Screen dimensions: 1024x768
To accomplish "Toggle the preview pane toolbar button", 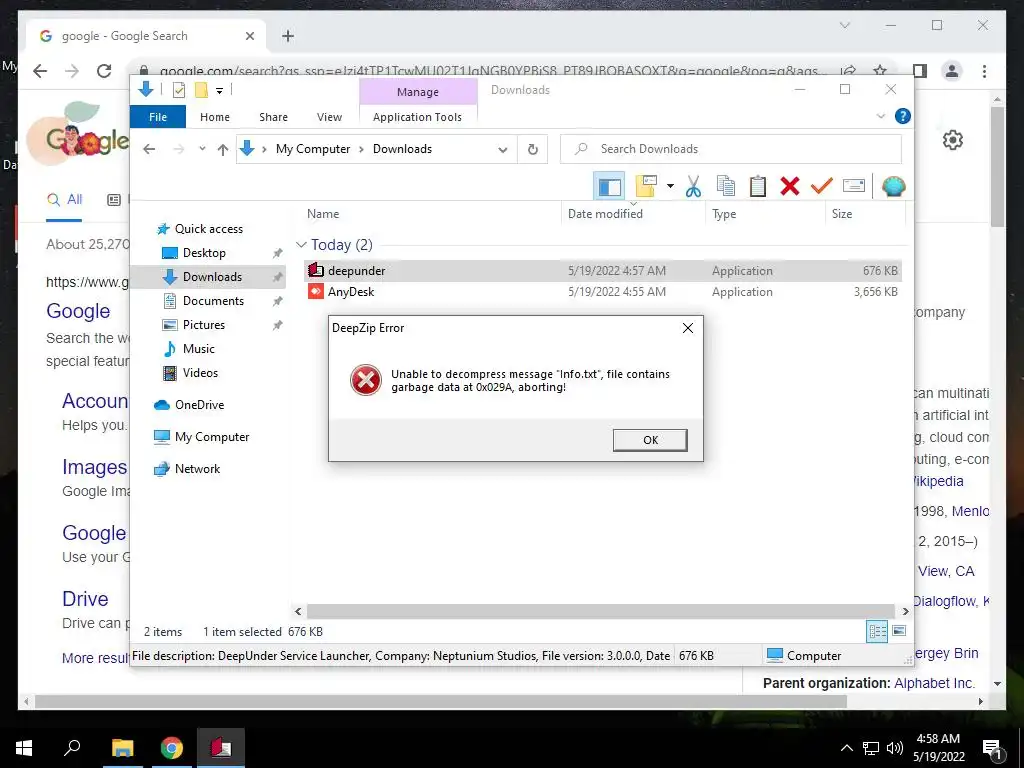I will 609,186.
